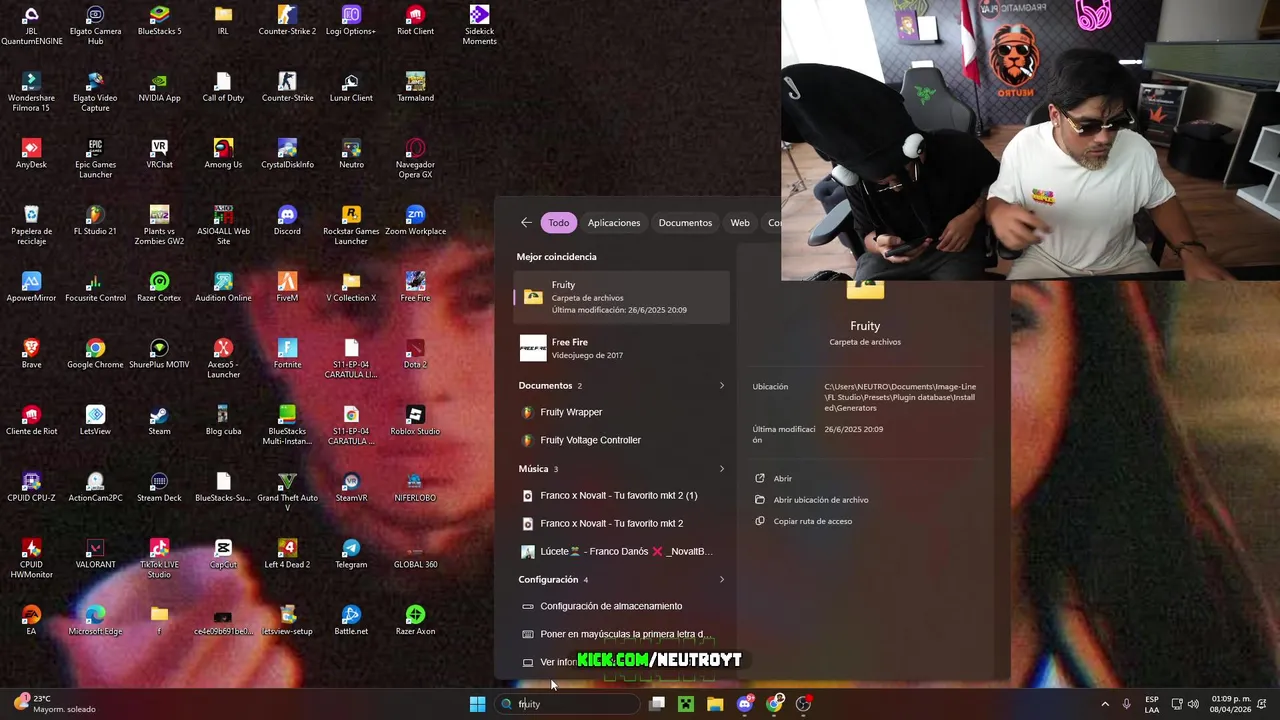Open the Riot Client desktop icon
Image resolution: width=1280 pixels, height=720 pixels.
[x=415, y=21]
